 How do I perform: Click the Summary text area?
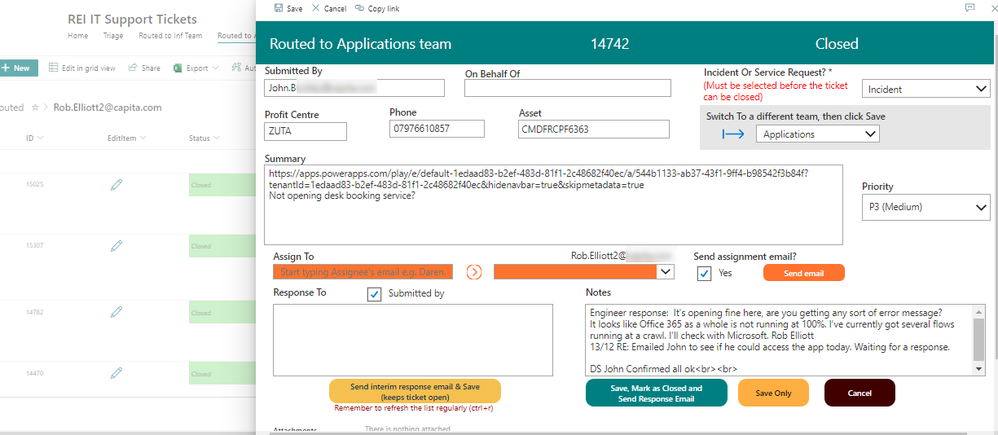coord(554,204)
